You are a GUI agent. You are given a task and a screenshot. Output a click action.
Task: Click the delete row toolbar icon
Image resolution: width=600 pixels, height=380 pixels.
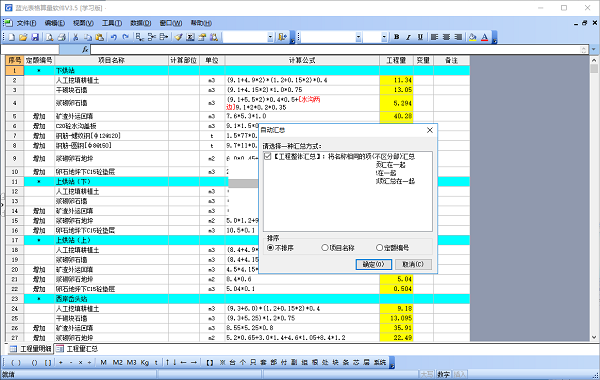152,37
